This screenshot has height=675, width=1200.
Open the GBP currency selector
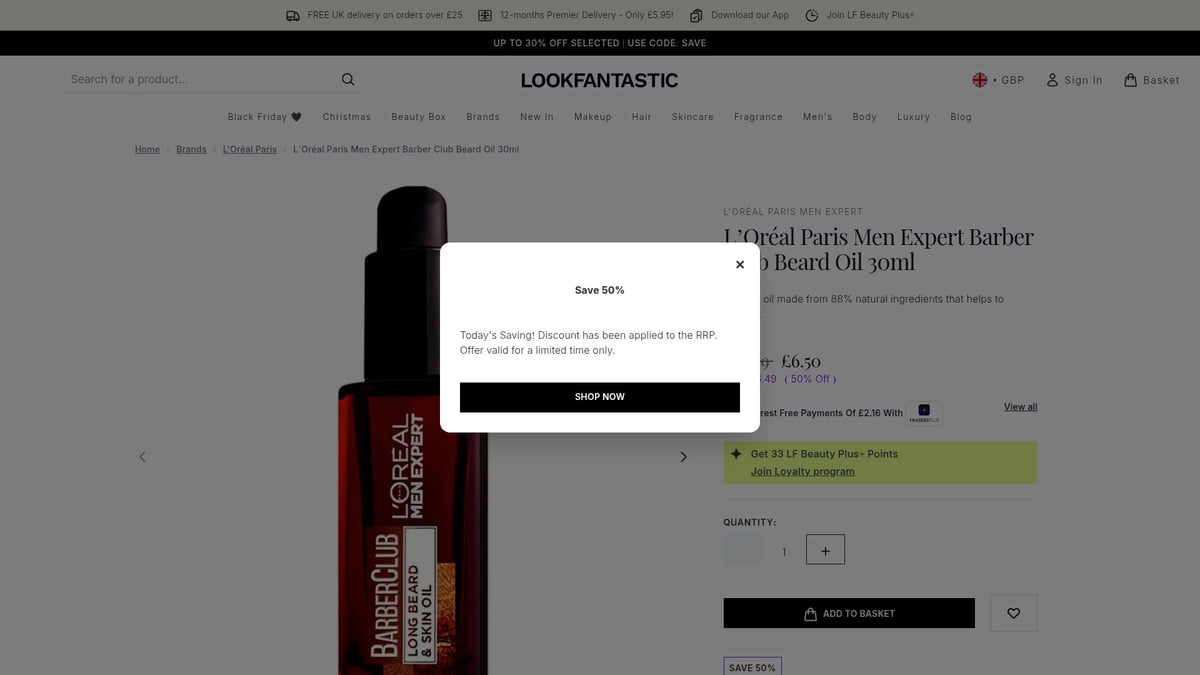pos(998,79)
